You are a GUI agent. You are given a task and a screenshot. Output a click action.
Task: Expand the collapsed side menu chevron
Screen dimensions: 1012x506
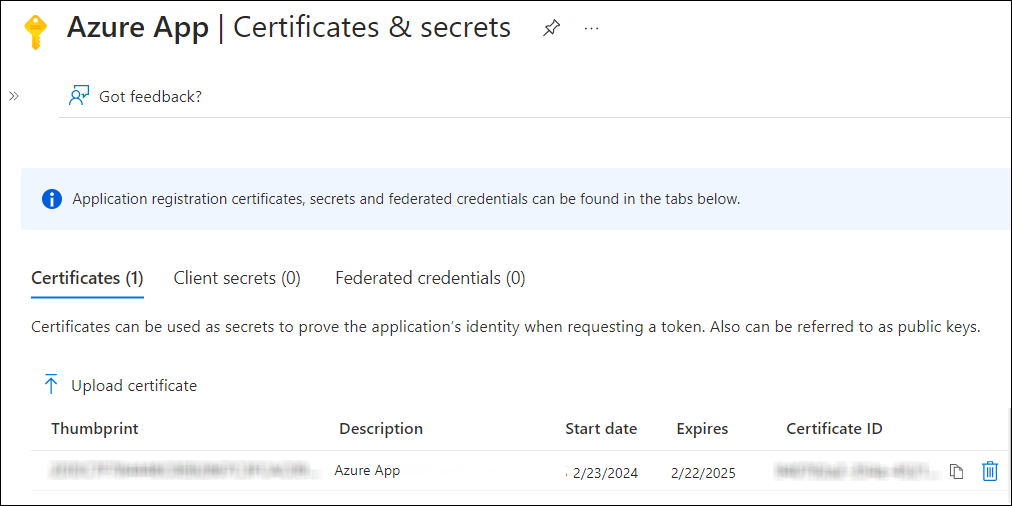click(x=14, y=96)
